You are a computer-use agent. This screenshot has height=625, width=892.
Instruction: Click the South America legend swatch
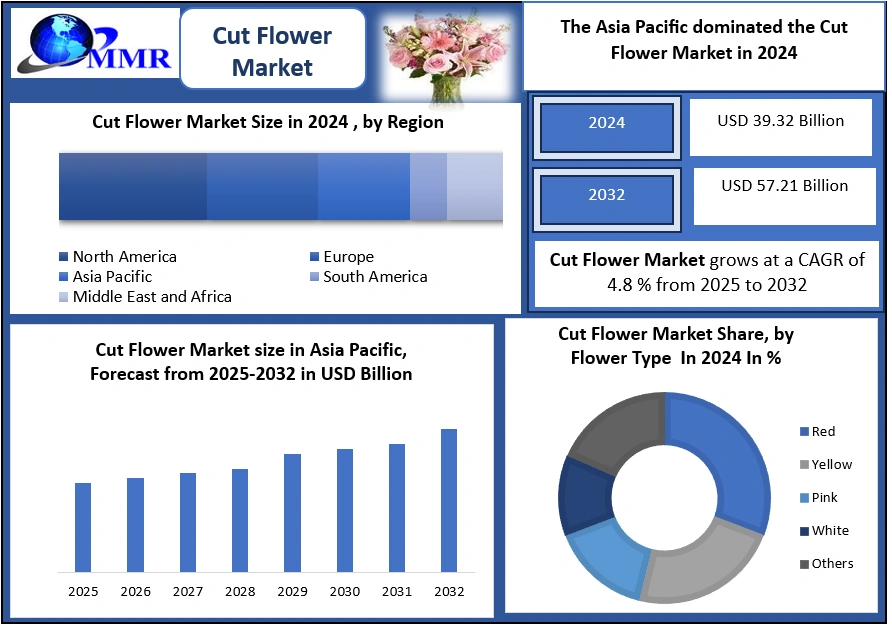(x=315, y=277)
